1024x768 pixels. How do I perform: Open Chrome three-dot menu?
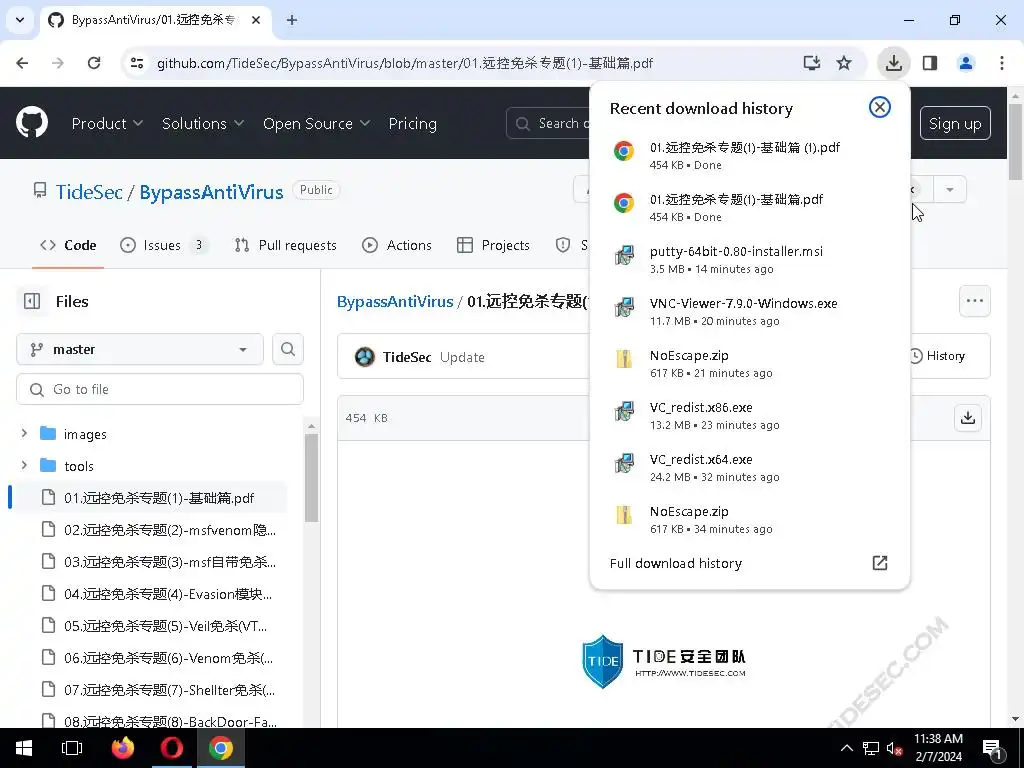point(1001,63)
